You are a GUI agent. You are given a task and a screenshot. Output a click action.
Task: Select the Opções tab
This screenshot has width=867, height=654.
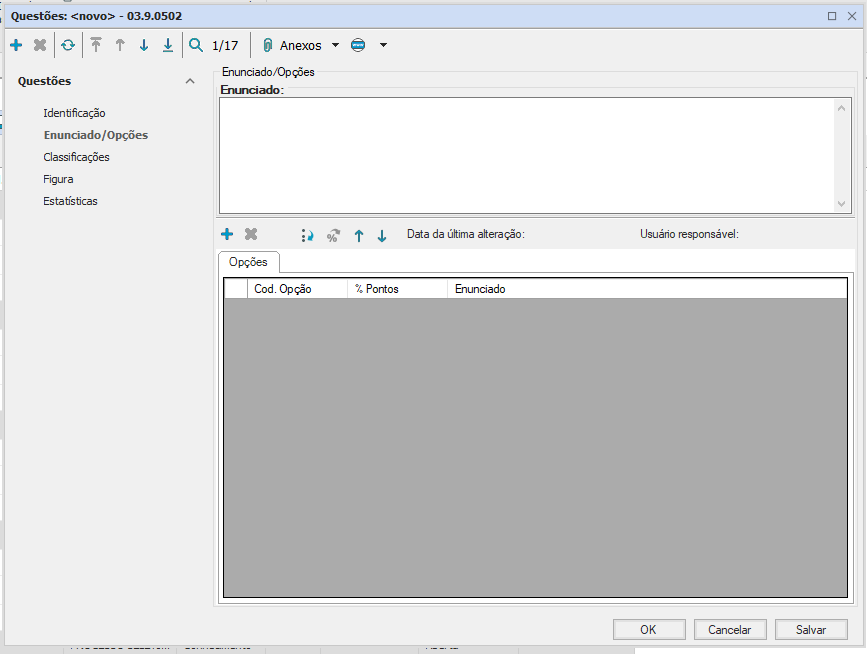[x=248, y=262]
